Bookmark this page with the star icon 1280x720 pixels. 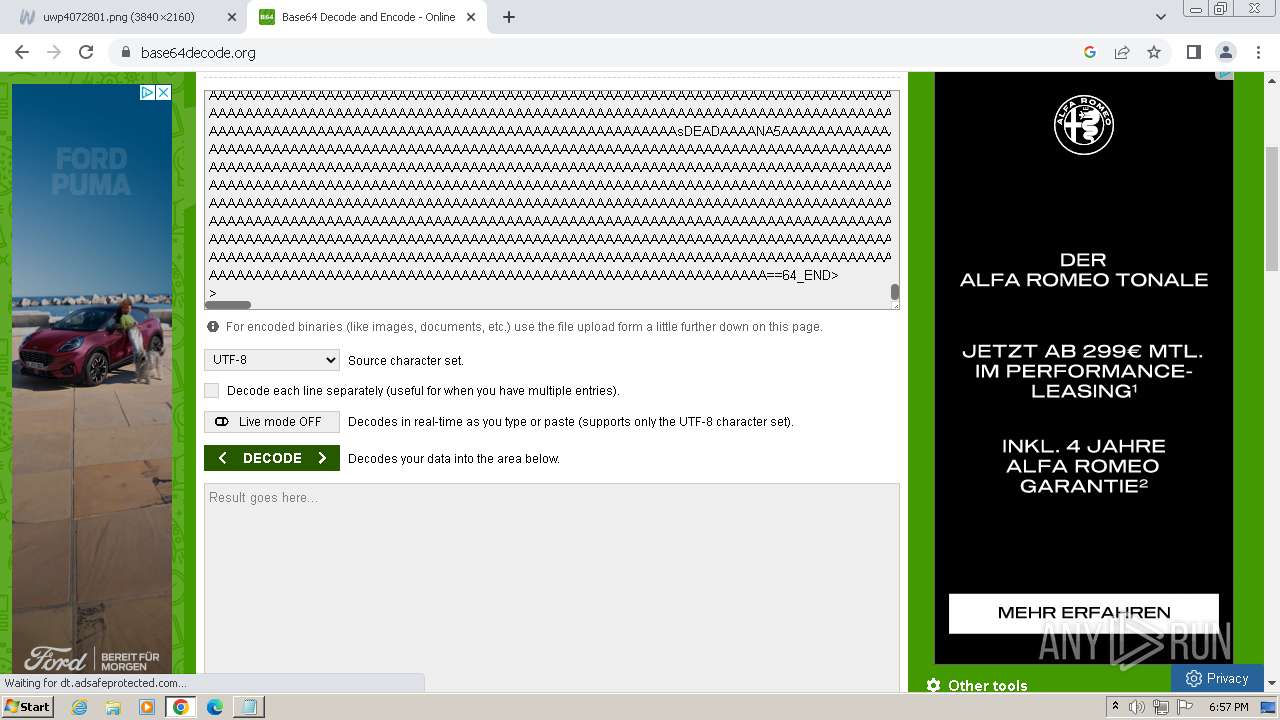(x=1154, y=52)
